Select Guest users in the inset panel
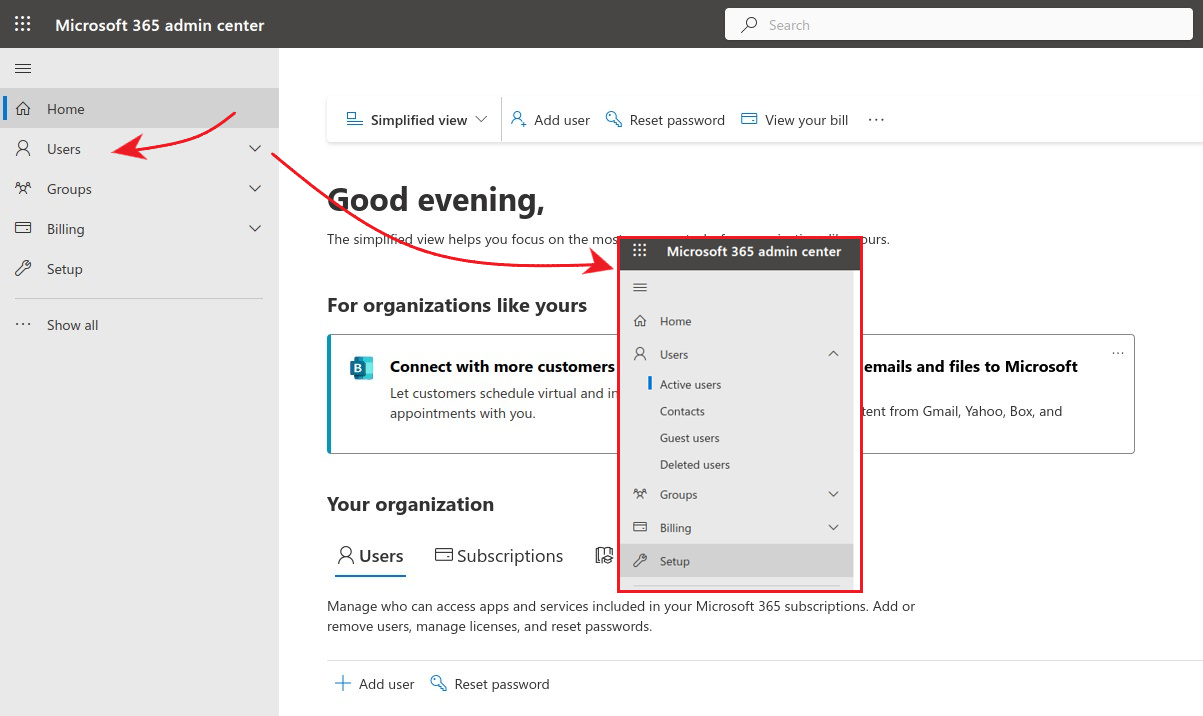The width and height of the screenshot is (1203, 716). tap(689, 438)
